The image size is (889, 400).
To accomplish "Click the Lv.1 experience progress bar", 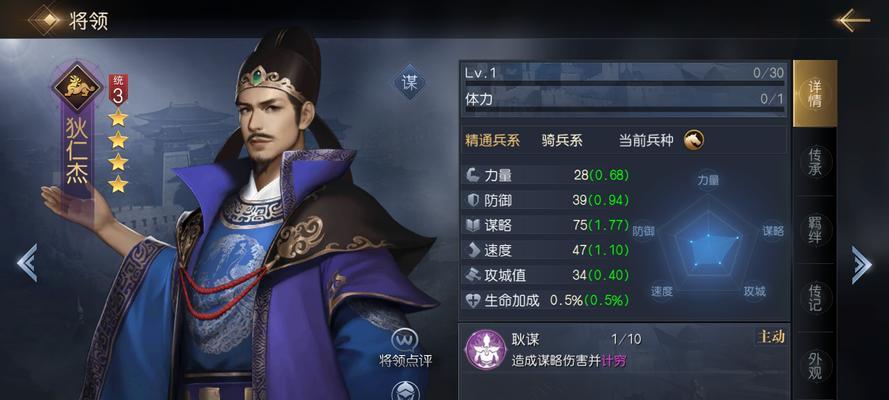I will click(624, 83).
